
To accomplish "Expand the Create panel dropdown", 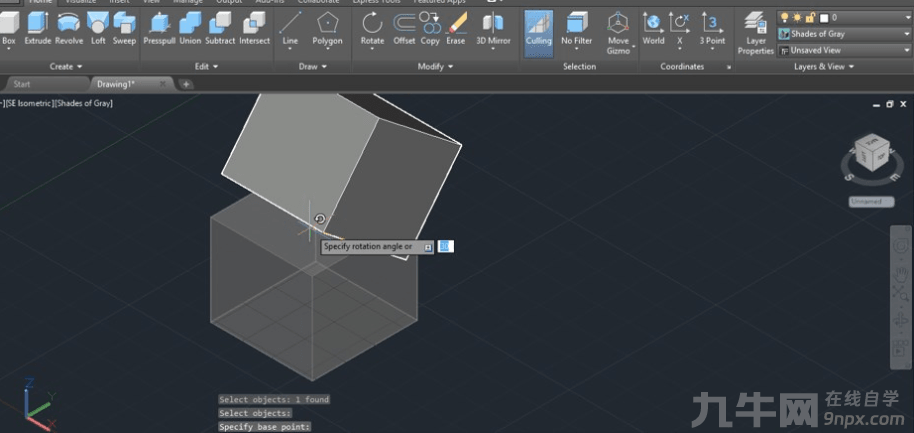I will (x=66, y=66).
